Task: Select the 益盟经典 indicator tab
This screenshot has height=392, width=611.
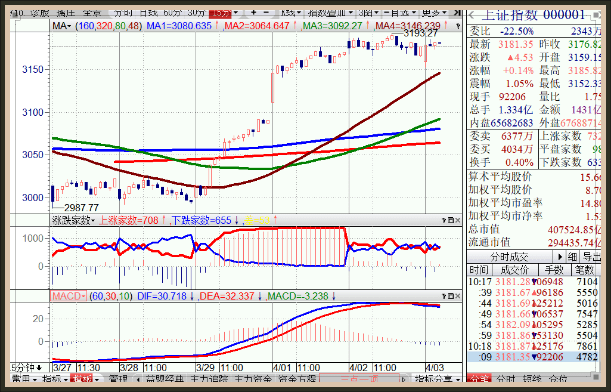Action: 164,379
